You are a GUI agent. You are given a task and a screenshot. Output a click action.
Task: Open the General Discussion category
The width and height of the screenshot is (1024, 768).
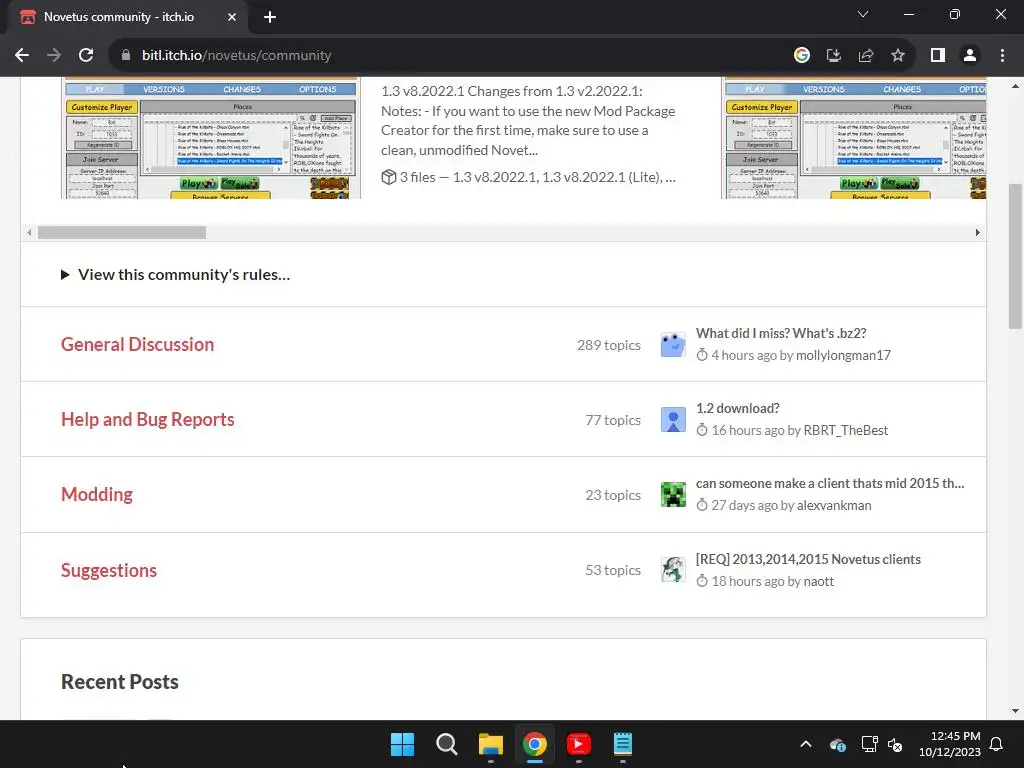(137, 344)
